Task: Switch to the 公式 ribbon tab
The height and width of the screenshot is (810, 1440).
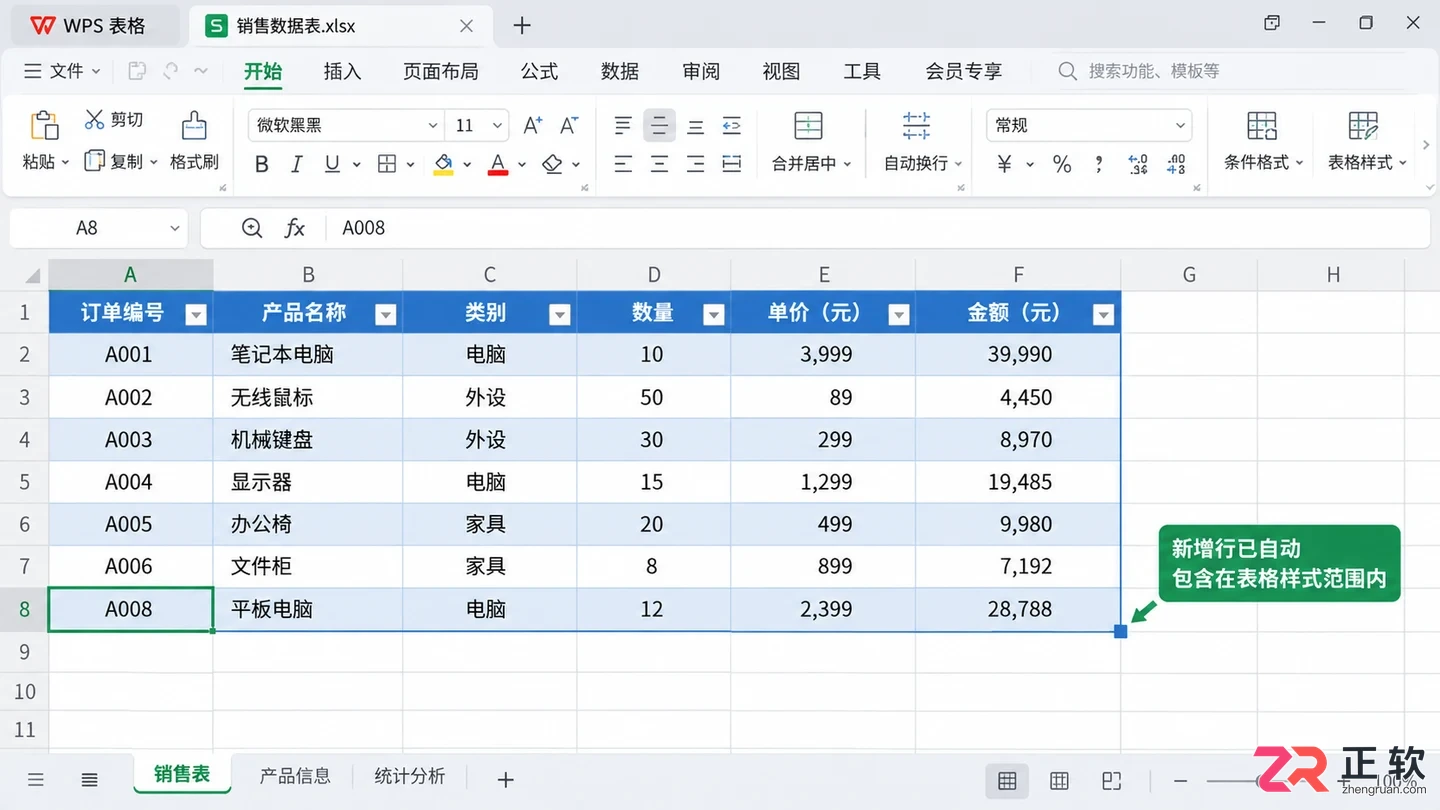Action: 539,71
